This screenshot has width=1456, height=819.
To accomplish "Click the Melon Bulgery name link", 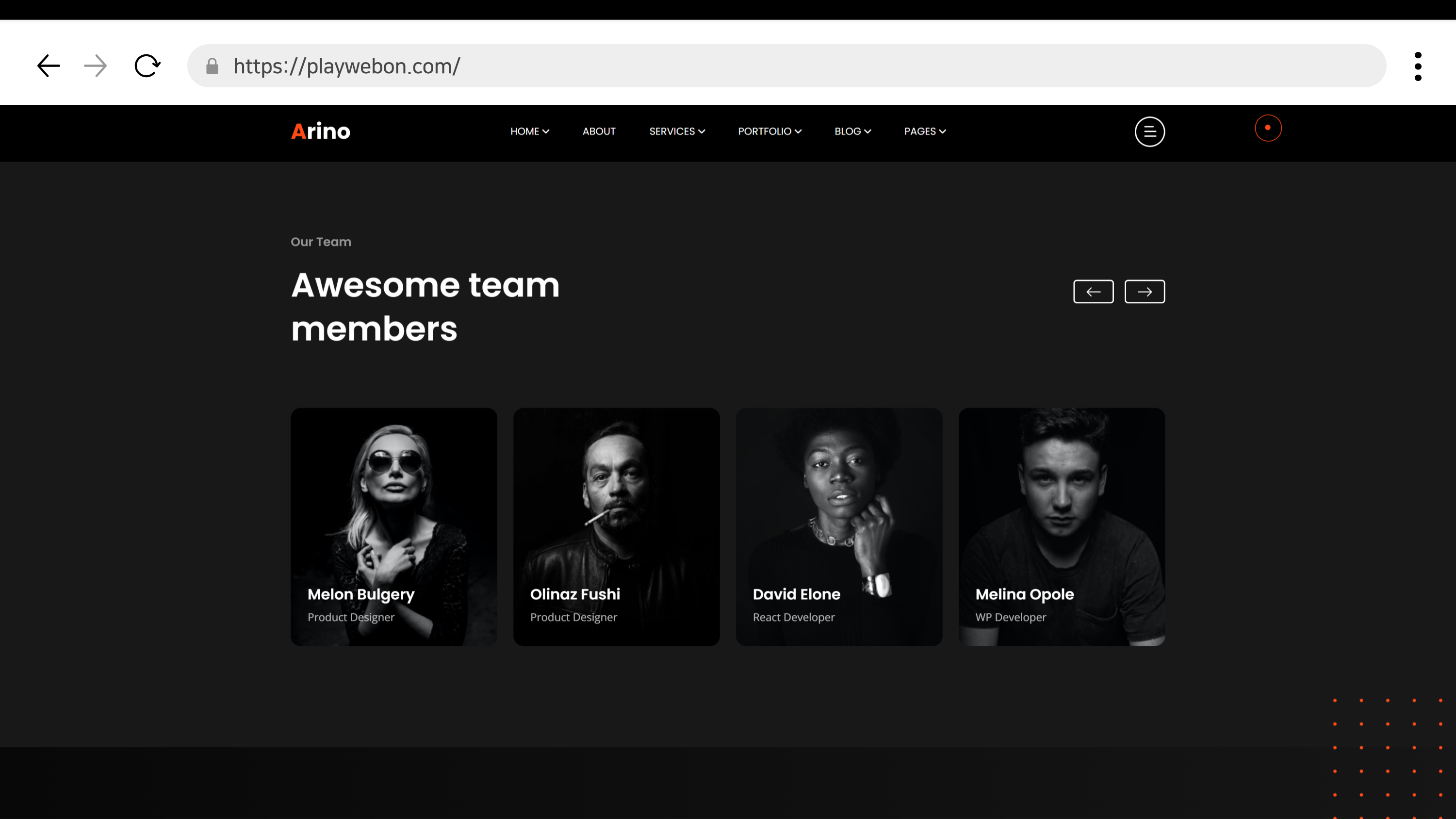I will 360,594.
